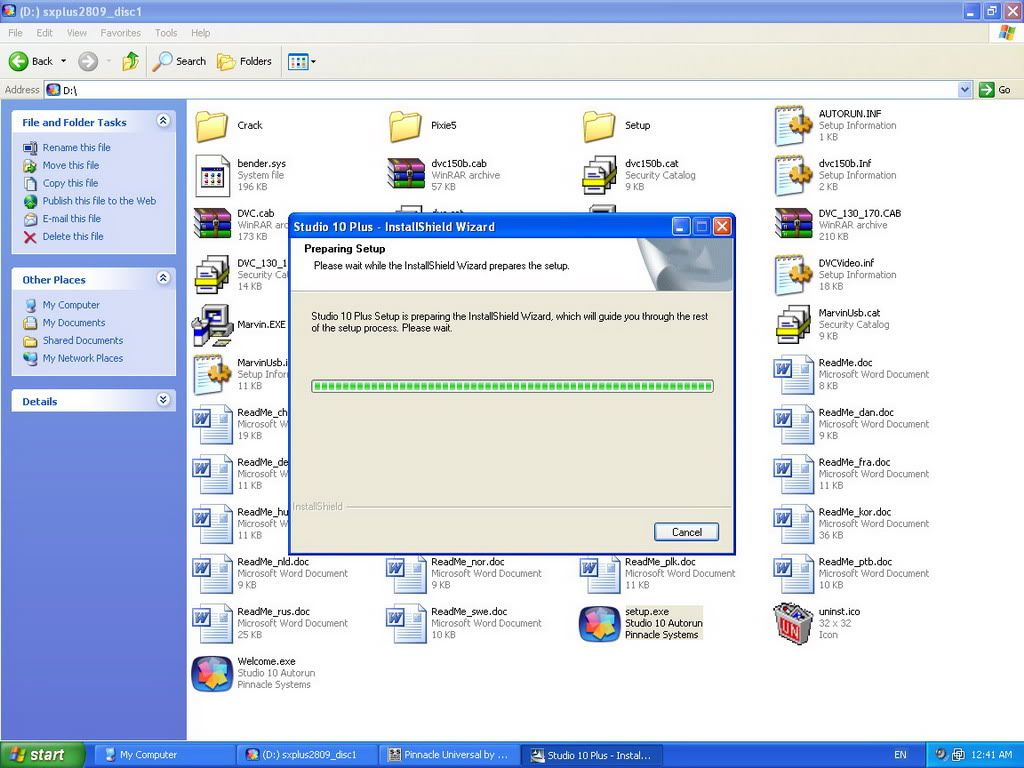Open the File menu
The image size is (1024, 768).
(x=15, y=33)
